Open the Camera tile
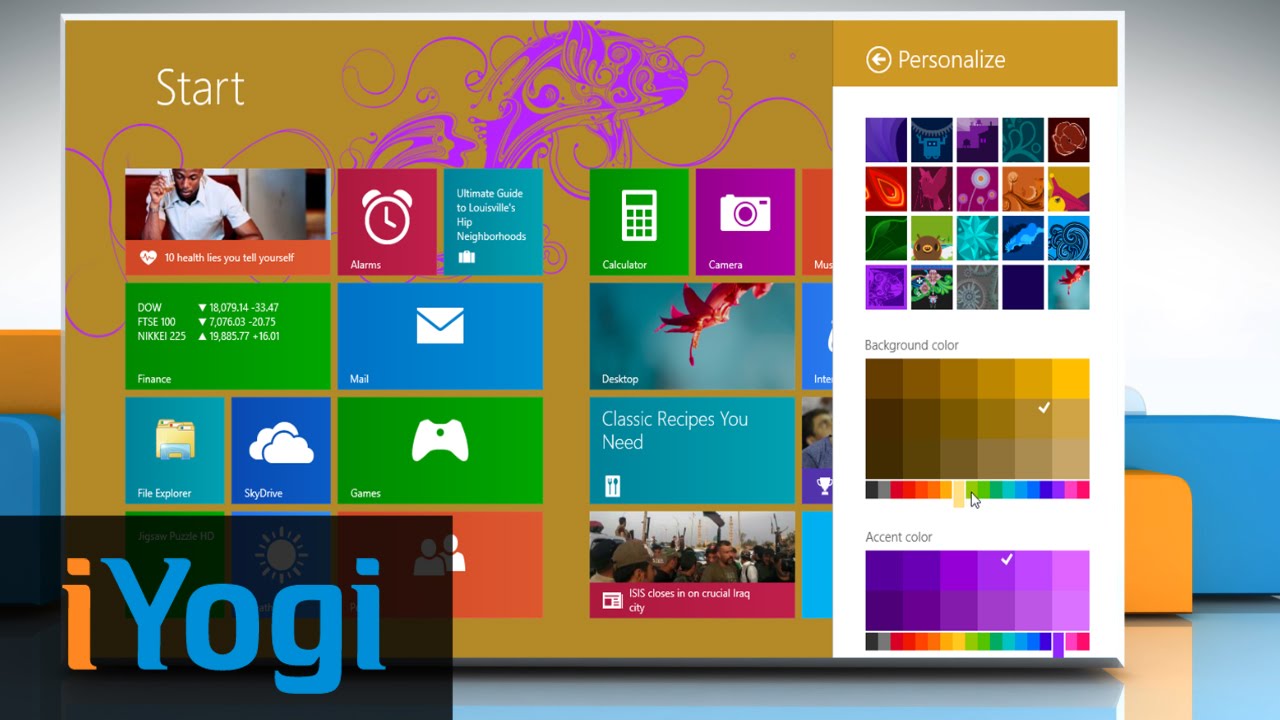Screen dimensions: 1280x720 point(745,222)
